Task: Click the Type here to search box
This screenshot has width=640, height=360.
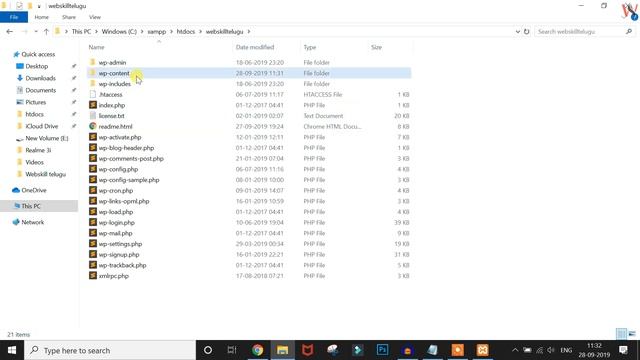Action: tap(110, 350)
